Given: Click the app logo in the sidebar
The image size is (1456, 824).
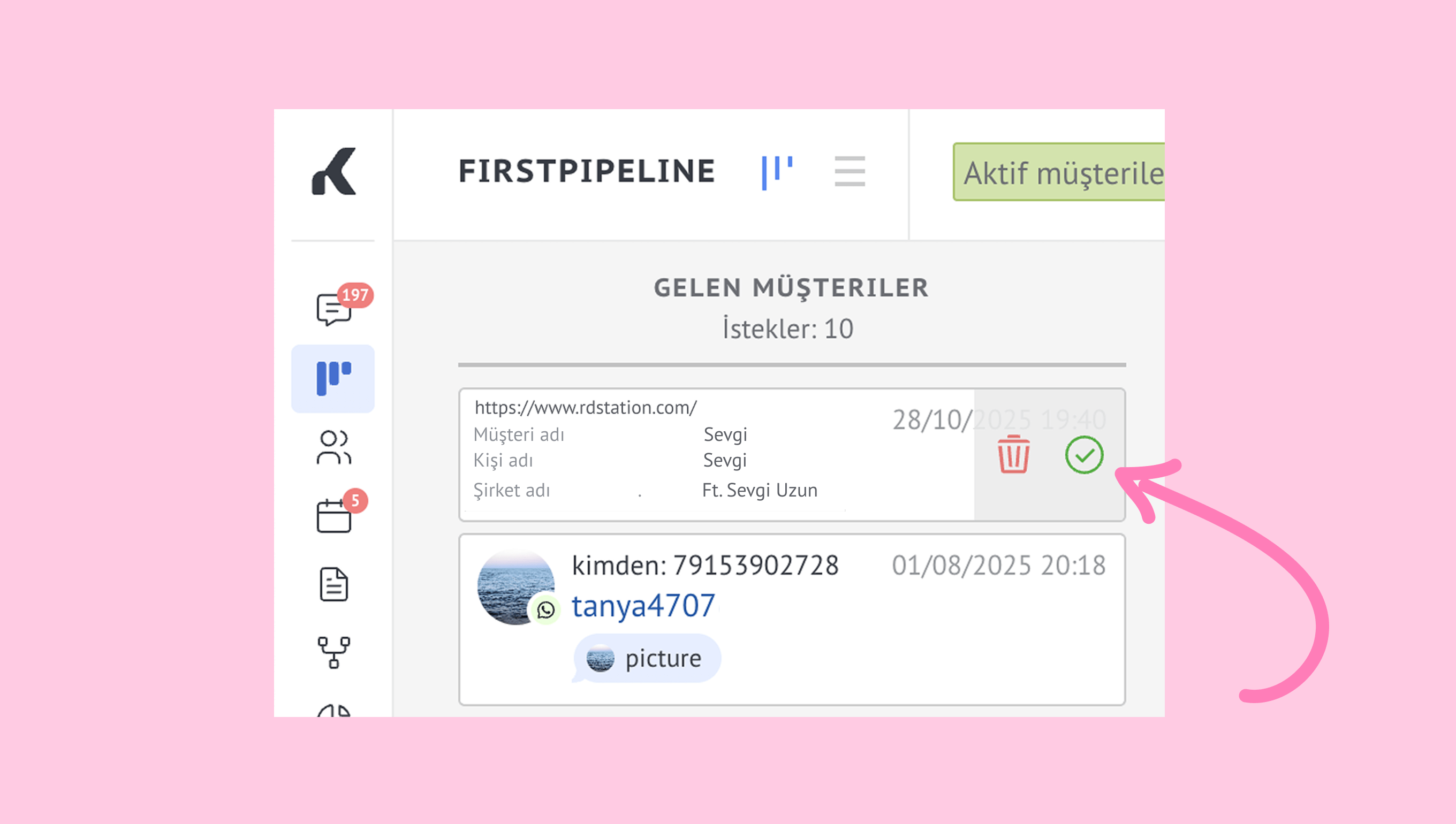Looking at the screenshot, I should [x=333, y=171].
